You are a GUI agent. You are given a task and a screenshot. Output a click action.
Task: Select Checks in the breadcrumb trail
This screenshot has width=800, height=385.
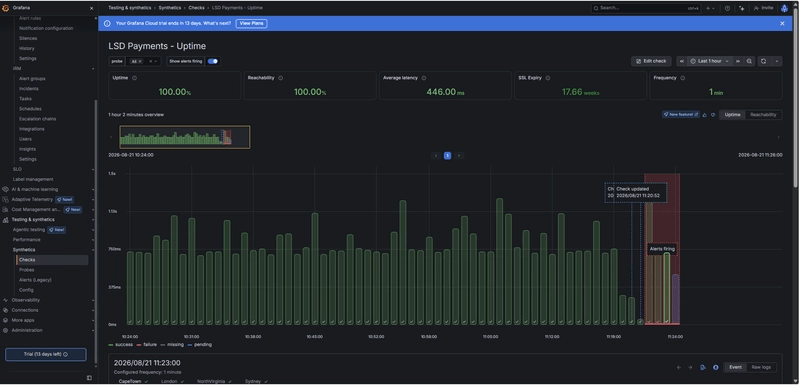(196, 8)
